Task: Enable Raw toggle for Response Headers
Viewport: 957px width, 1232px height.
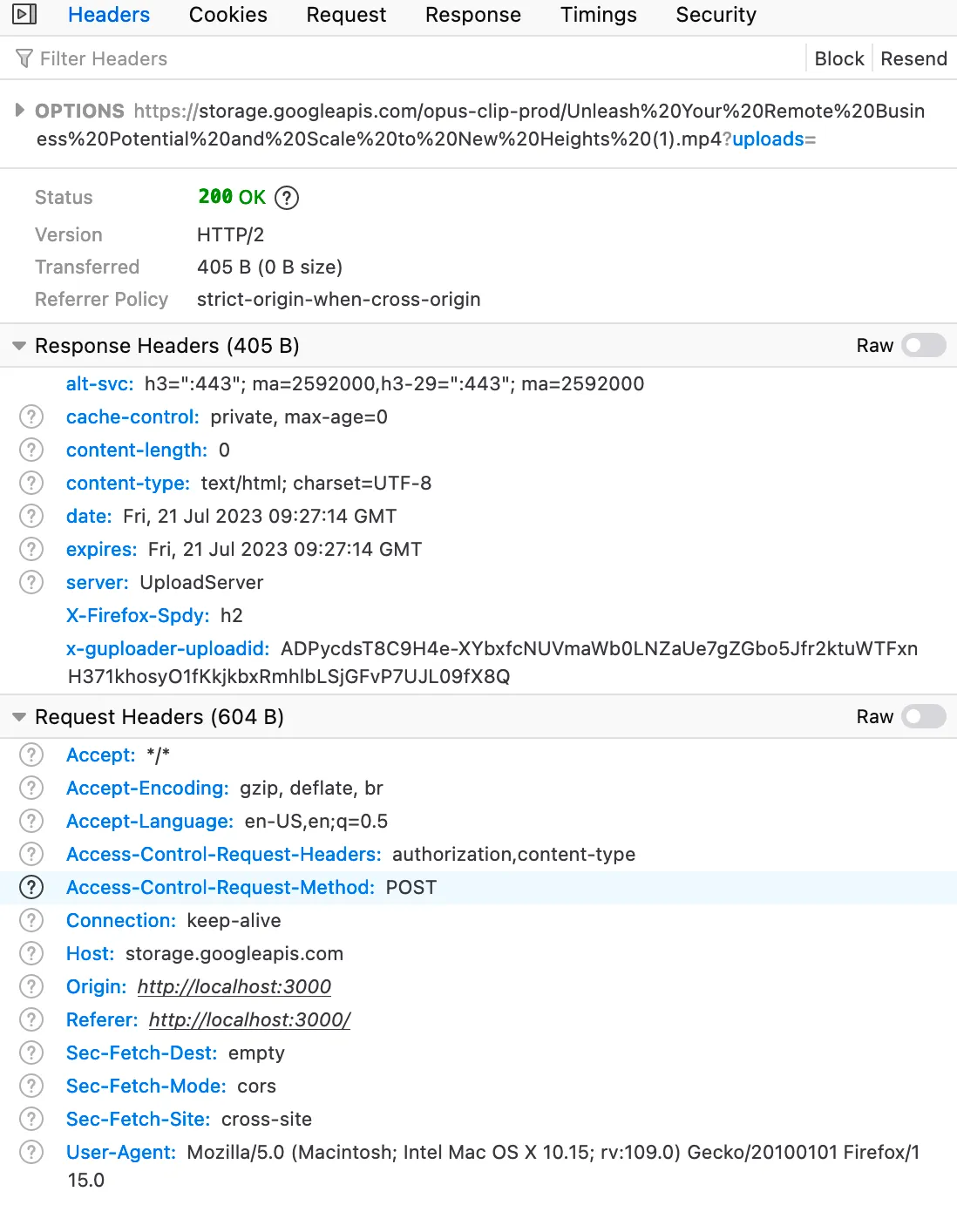Action: click(x=924, y=346)
